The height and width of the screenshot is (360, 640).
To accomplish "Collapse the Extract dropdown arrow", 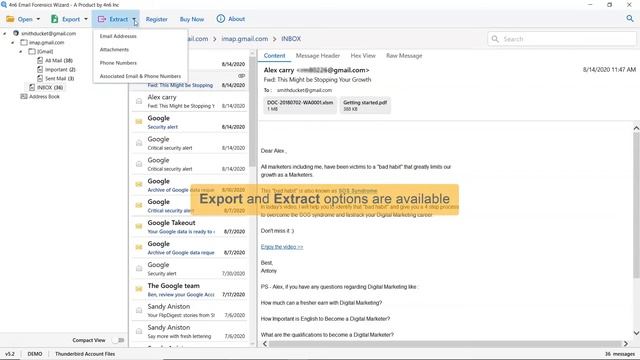I will point(134,19).
